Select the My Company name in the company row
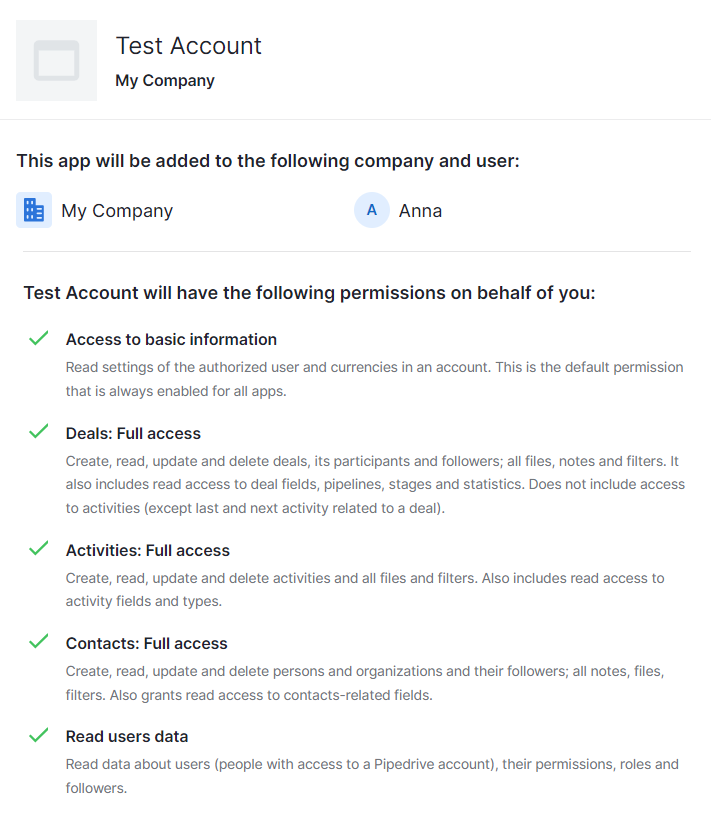This screenshot has width=711, height=813. click(117, 211)
